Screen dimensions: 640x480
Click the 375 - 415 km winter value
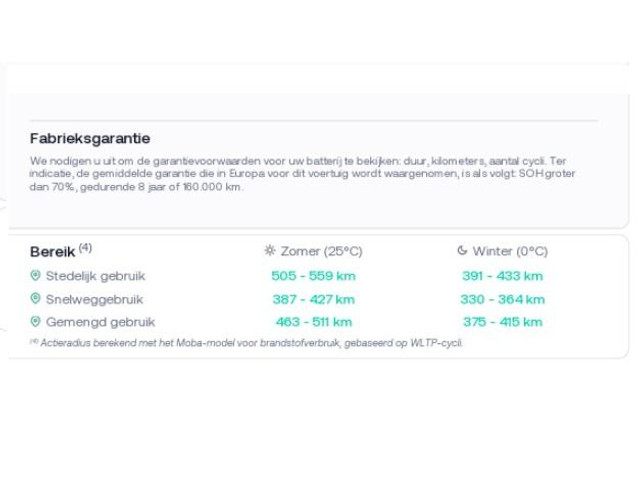(x=503, y=322)
